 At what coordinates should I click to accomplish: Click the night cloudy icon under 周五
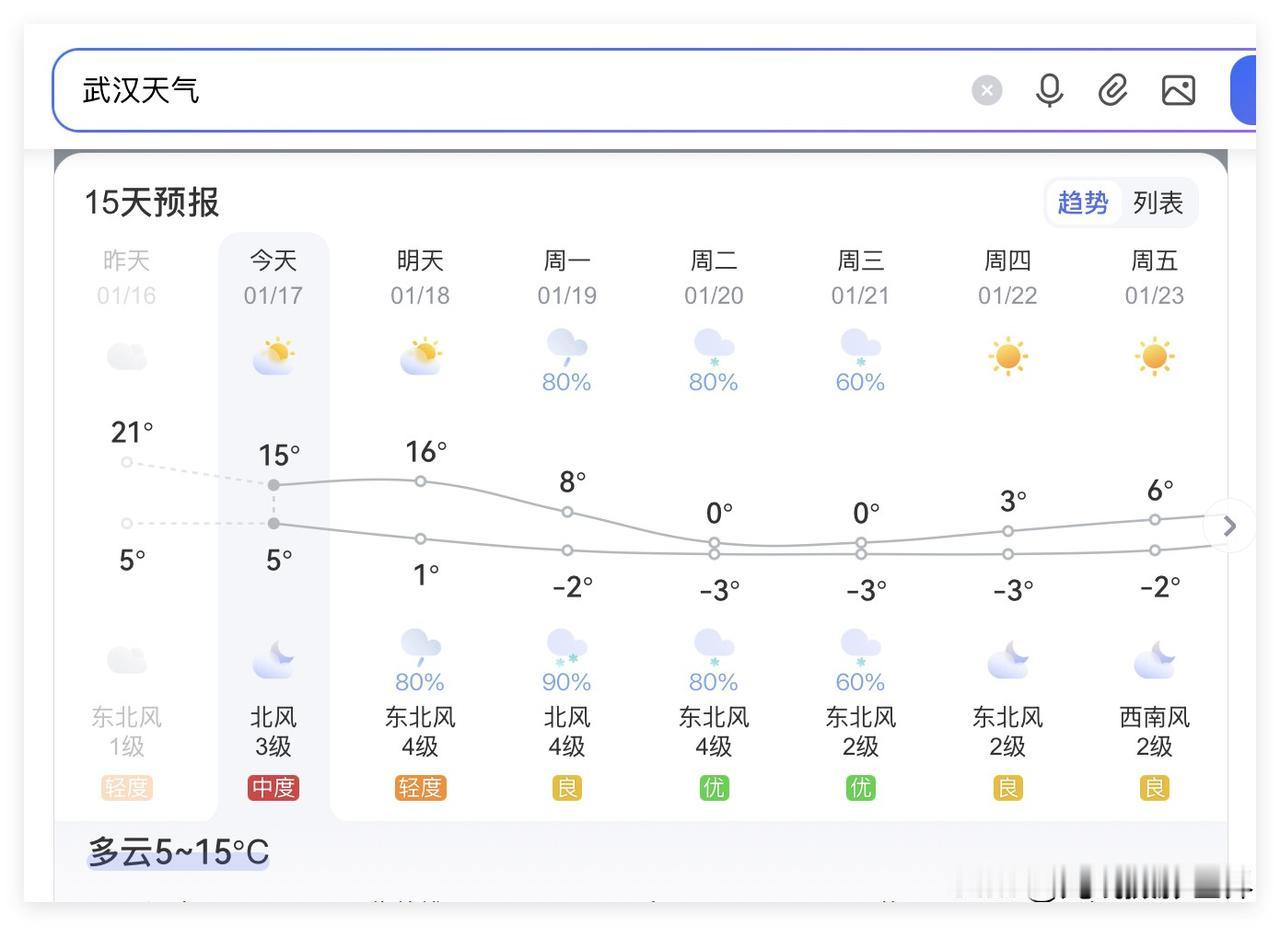click(1154, 659)
